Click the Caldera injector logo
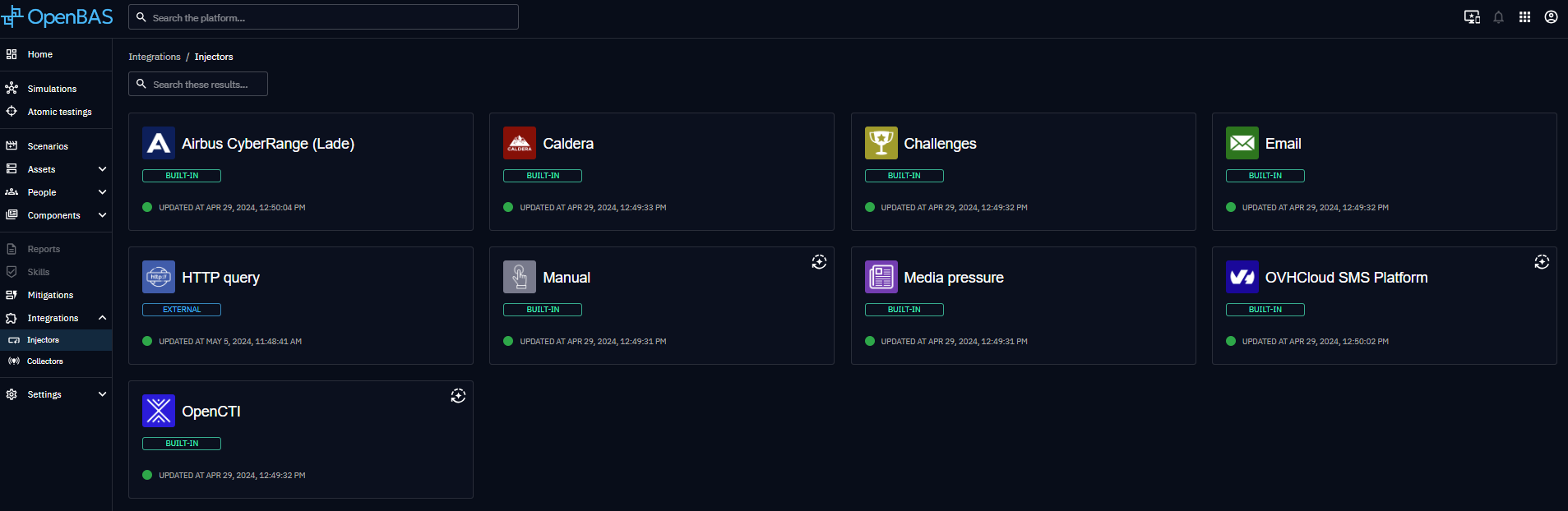 (520, 143)
